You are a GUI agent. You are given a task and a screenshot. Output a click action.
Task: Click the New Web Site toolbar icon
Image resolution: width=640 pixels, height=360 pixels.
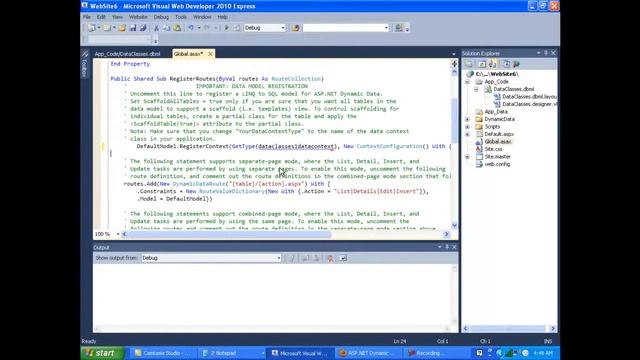click(x=92, y=28)
